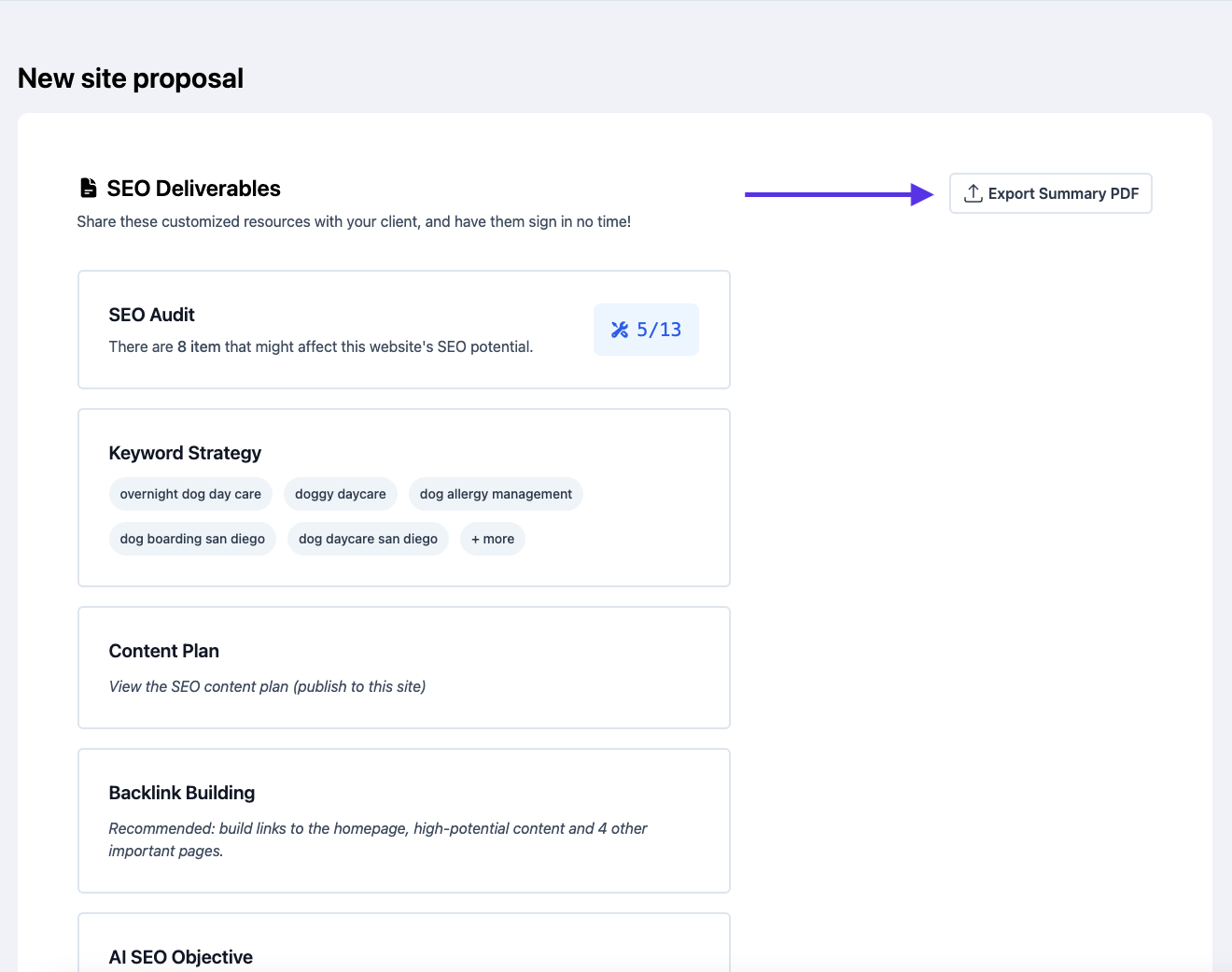Open the AI SEO Objective heading
The height and width of the screenshot is (972, 1232).
[x=180, y=957]
